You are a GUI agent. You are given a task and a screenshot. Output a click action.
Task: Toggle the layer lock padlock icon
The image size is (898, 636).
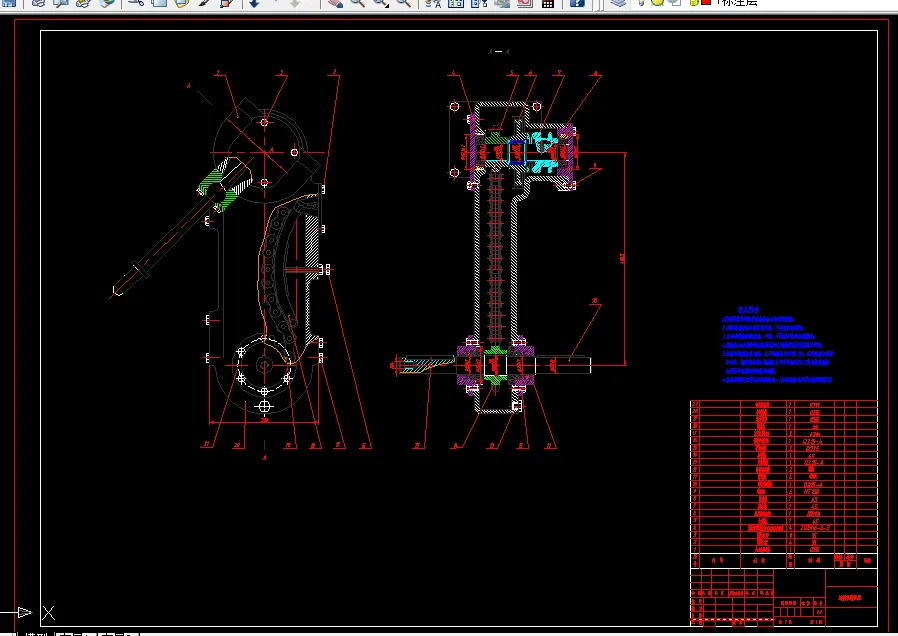tap(694, 2)
